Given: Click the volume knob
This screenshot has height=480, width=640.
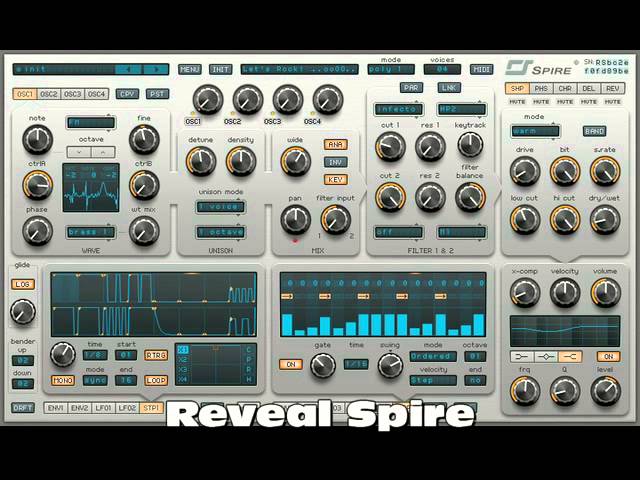Looking at the screenshot, I should point(605,293).
